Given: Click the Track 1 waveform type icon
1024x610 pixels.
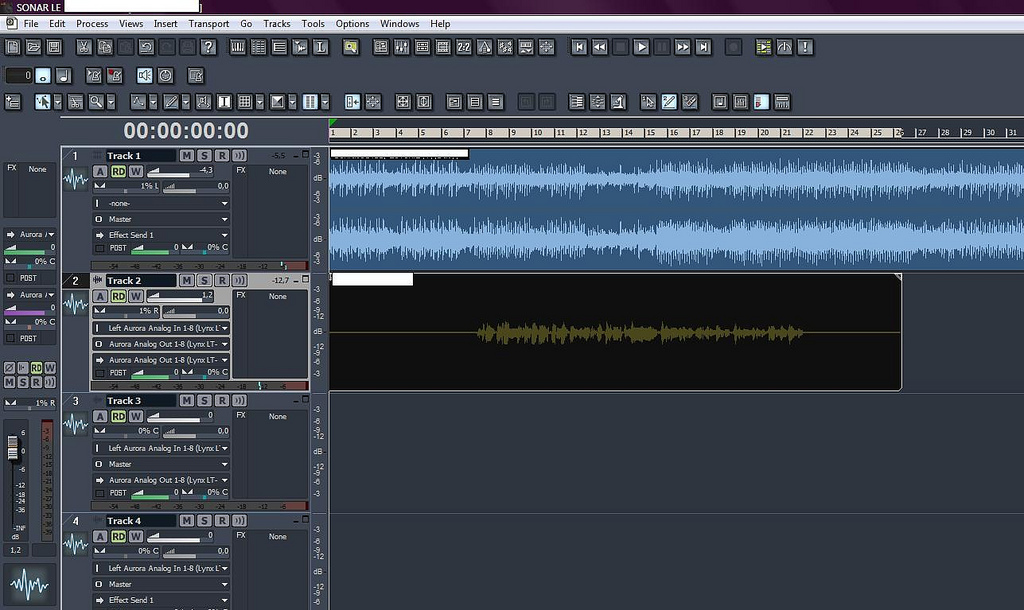Looking at the screenshot, I should (76, 178).
